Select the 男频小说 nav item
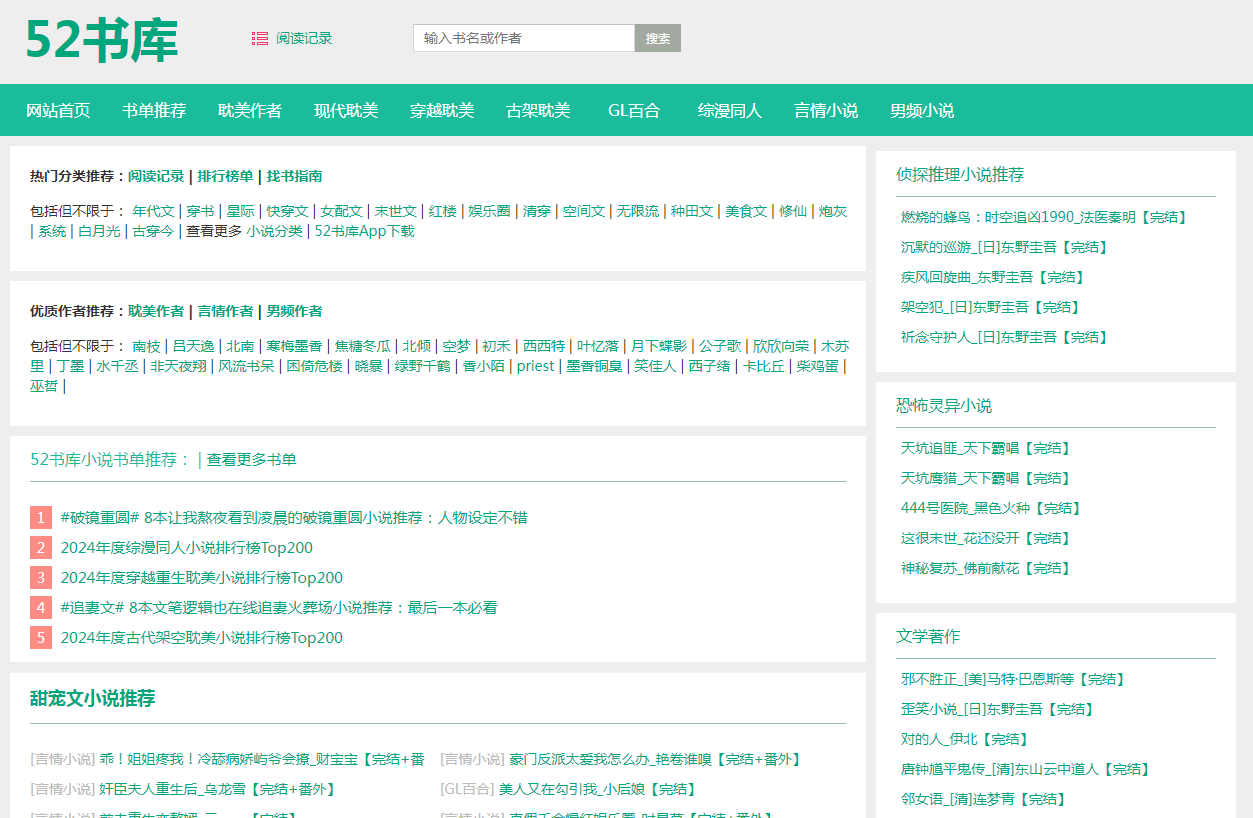 [x=922, y=111]
